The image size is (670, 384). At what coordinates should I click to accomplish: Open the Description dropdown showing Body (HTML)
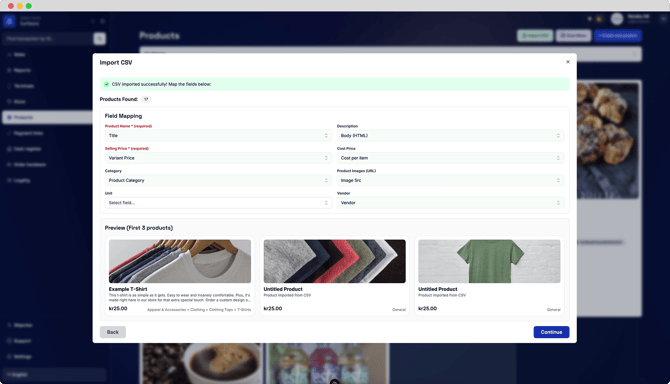(450, 135)
